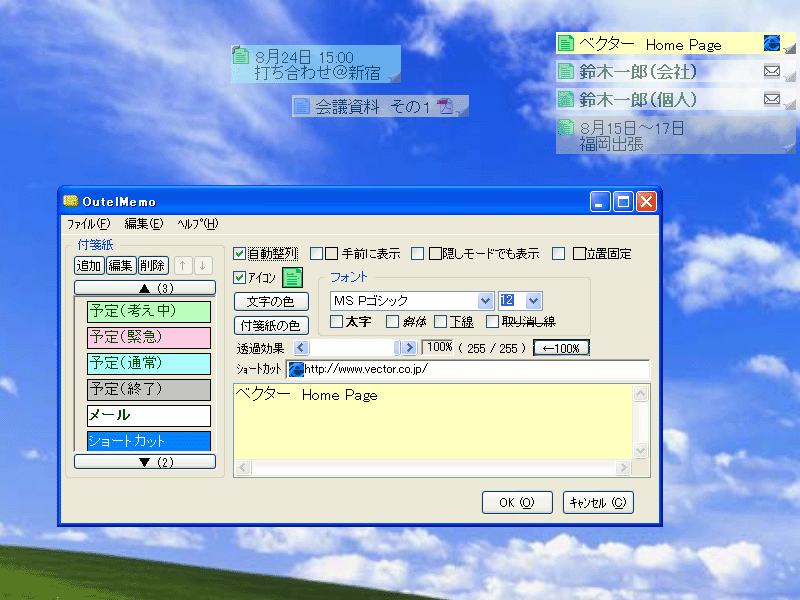This screenshot has height=600, width=800.
Task: Select the white メール template
Action: point(149,415)
